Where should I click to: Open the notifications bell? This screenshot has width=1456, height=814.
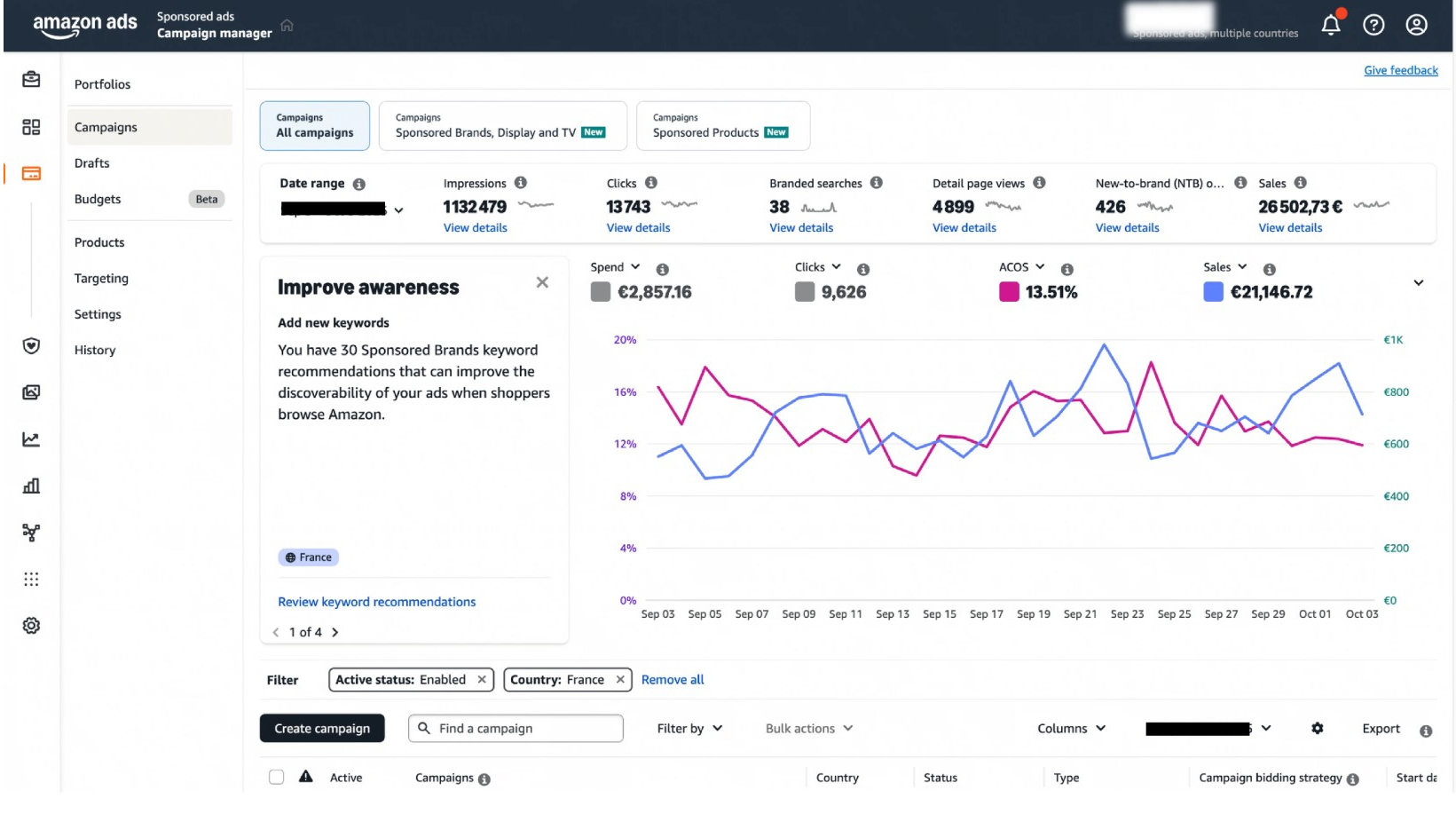tap(1331, 25)
